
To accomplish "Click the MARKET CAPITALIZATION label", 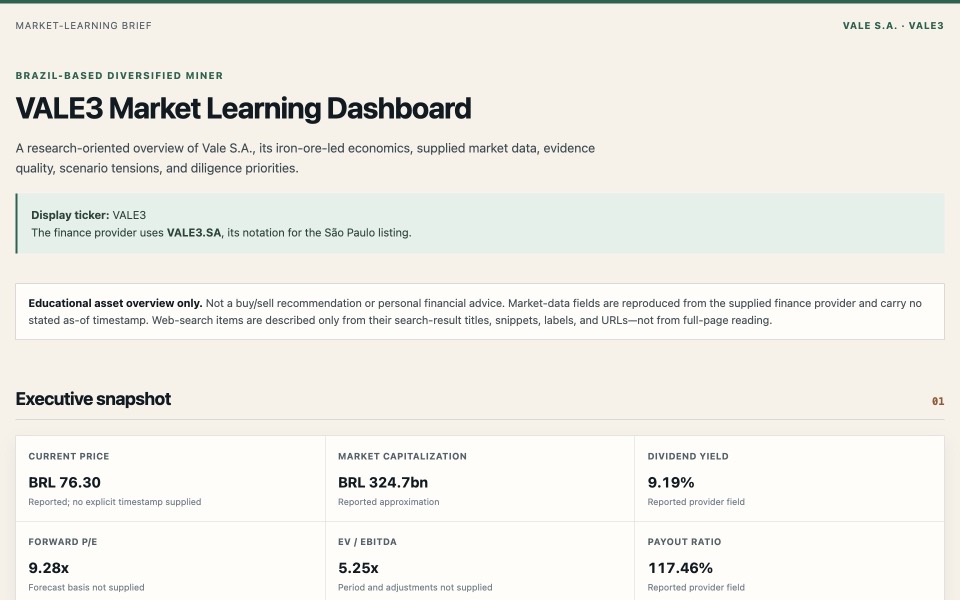I will coord(402,456).
